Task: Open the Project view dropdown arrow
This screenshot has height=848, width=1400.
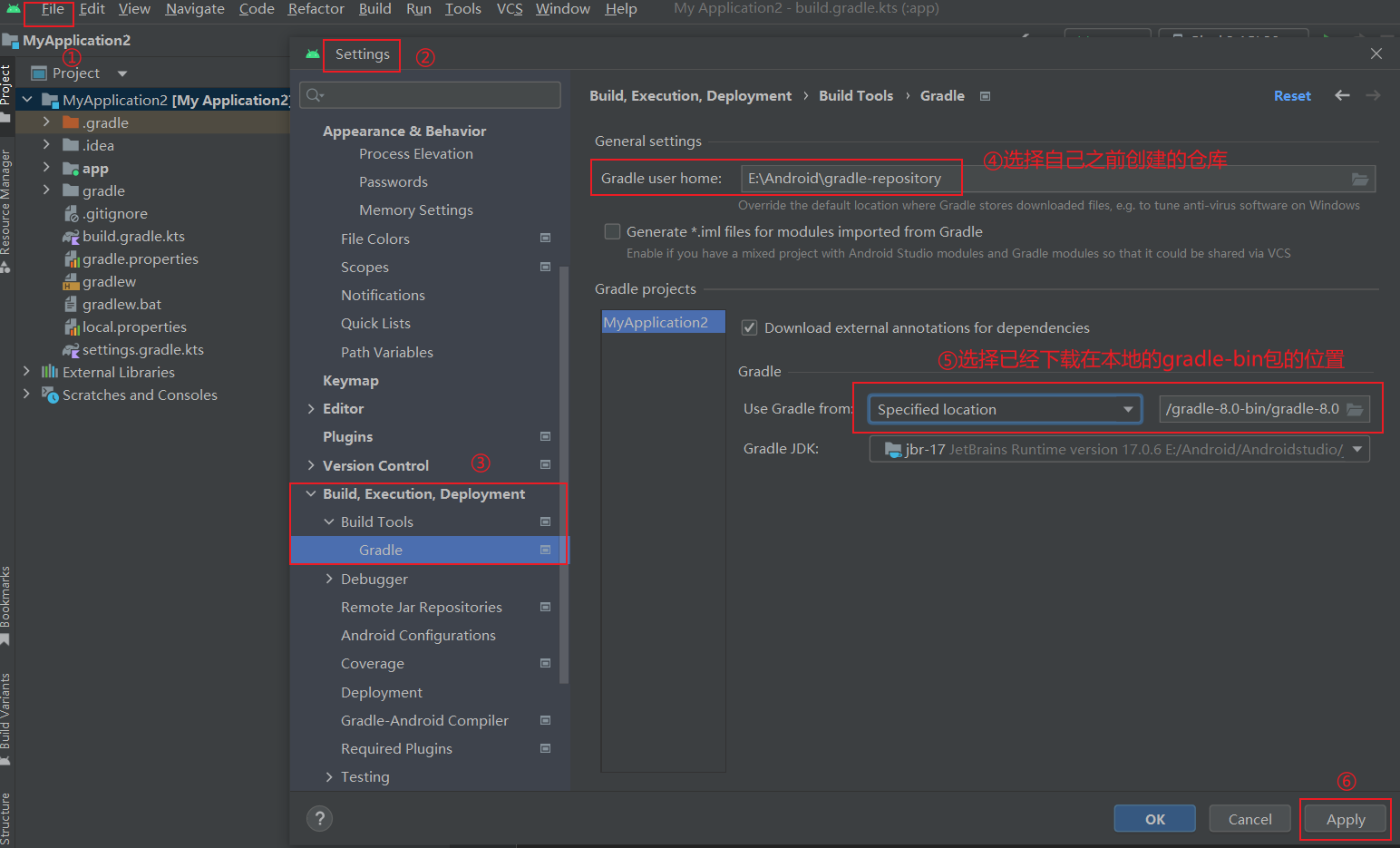Action: (x=122, y=73)
